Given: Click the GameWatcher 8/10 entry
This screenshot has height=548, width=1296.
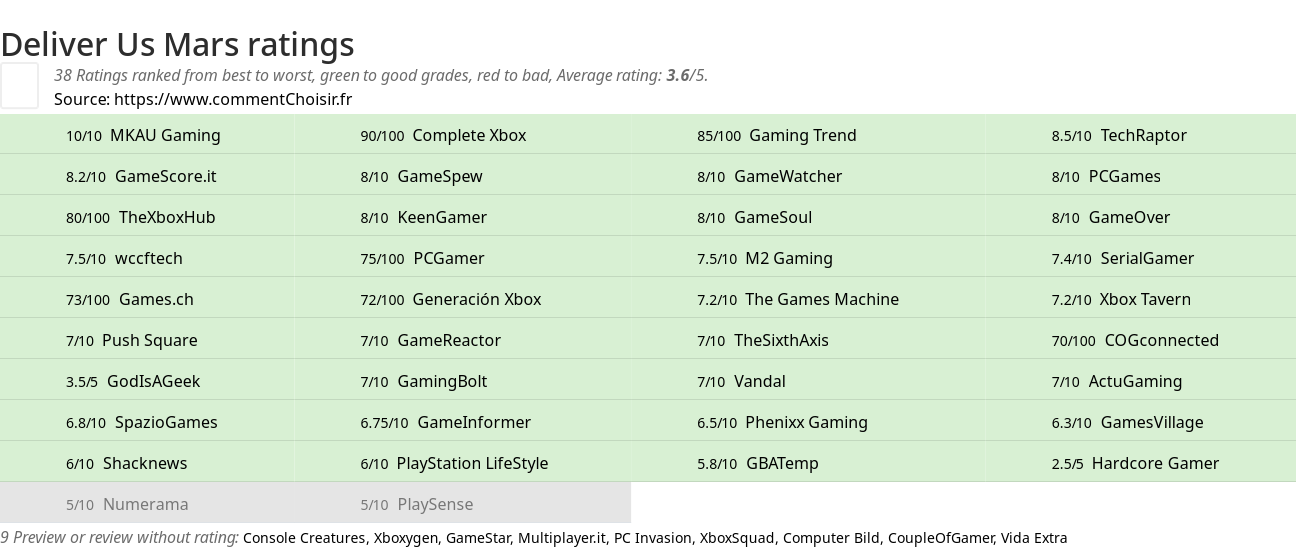Looking at the screenshot, I should [769, 176].
